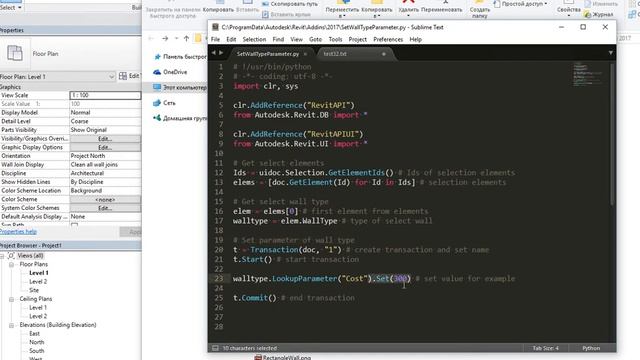Click the View Scale 1 : 100 field
640x360 pixels.
[x=105, y=95]
